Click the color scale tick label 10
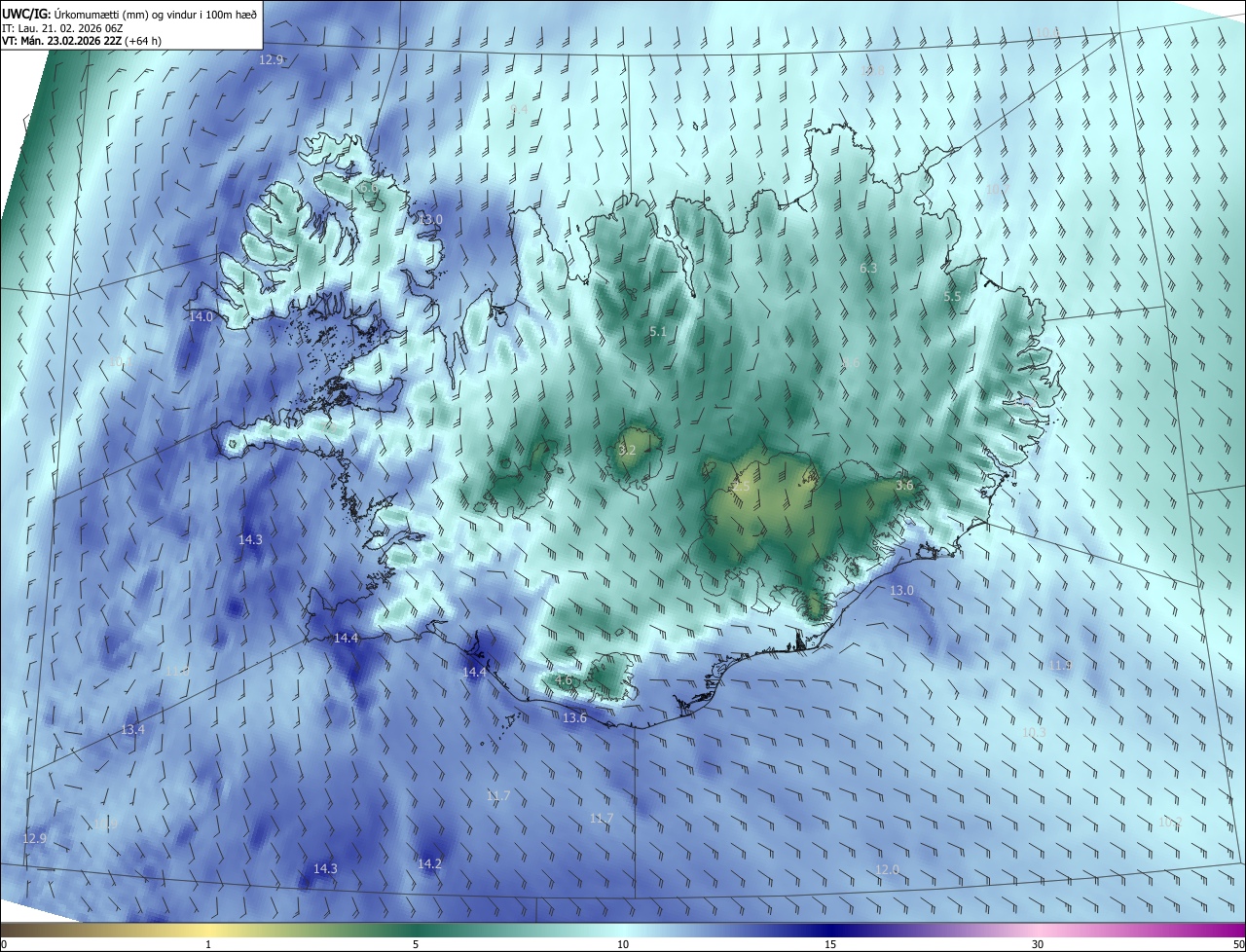This screenshot has width=1246, height=952. (x=623, y=944)
